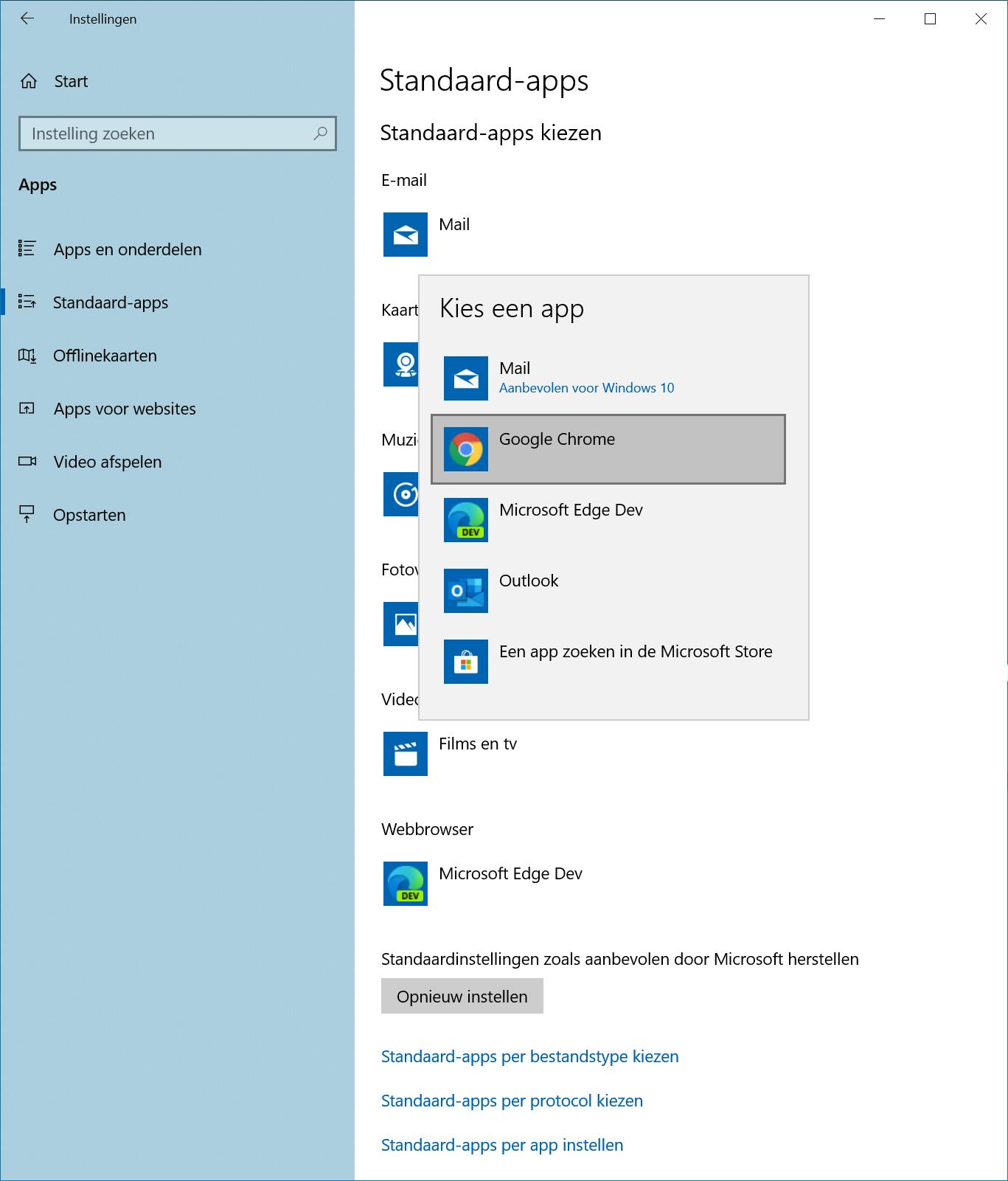The height and width of the screenshot is (1181, 1008).
Task: Click the Outlook icon in the popup
Action: (466, 591)
